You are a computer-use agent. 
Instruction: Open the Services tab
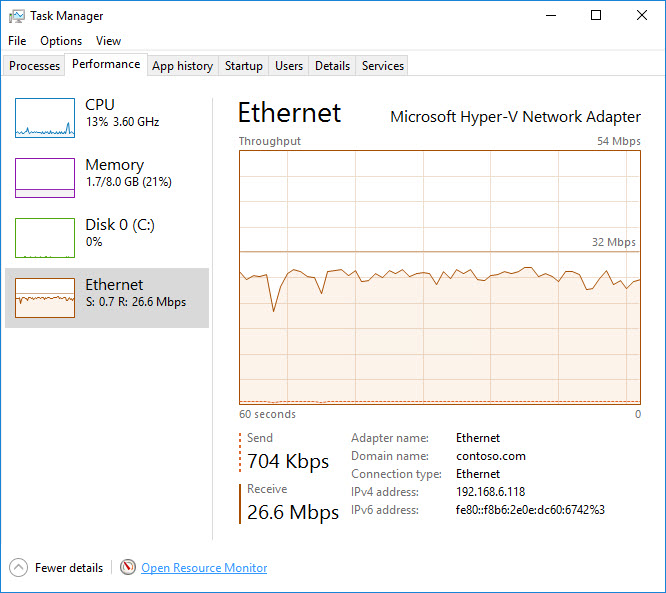(x=383, y=66)
